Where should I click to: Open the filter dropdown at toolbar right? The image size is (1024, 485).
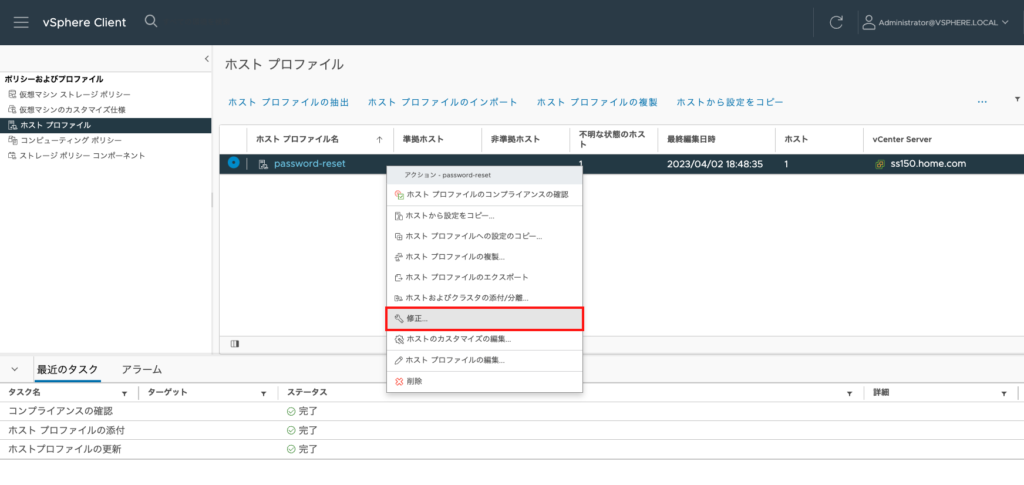point(1017,99)
